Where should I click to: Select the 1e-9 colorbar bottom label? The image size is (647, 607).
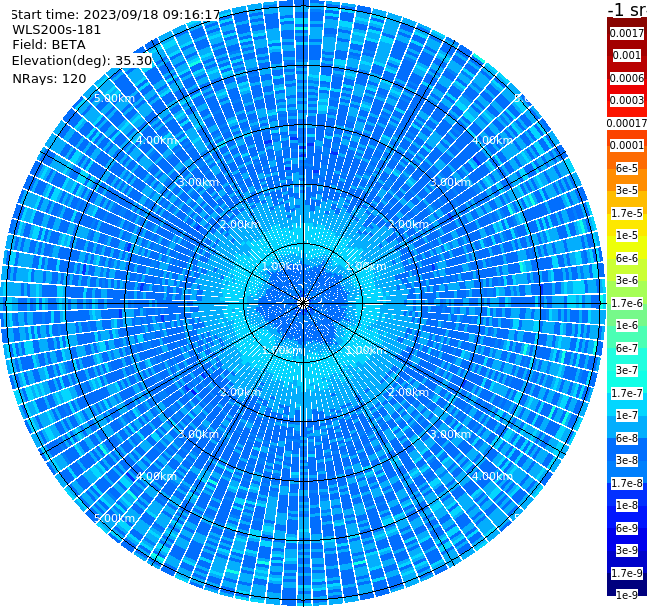(x=627, y=595)
